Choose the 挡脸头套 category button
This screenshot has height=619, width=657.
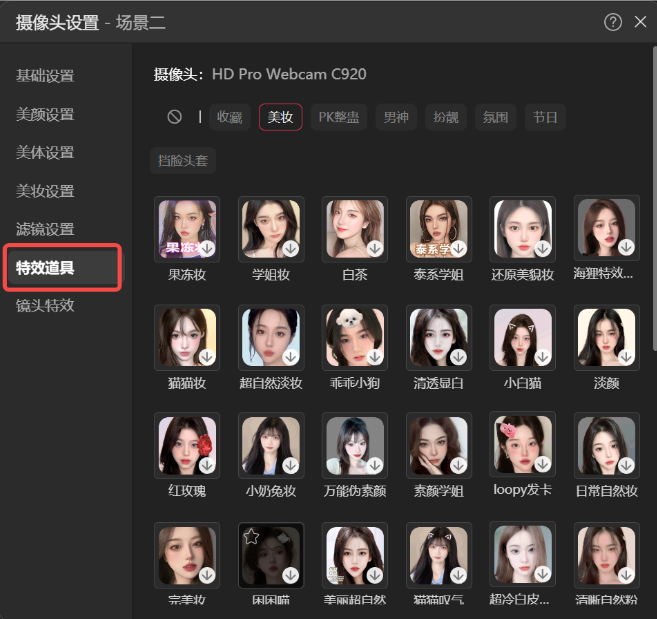[x=184, y=160]
